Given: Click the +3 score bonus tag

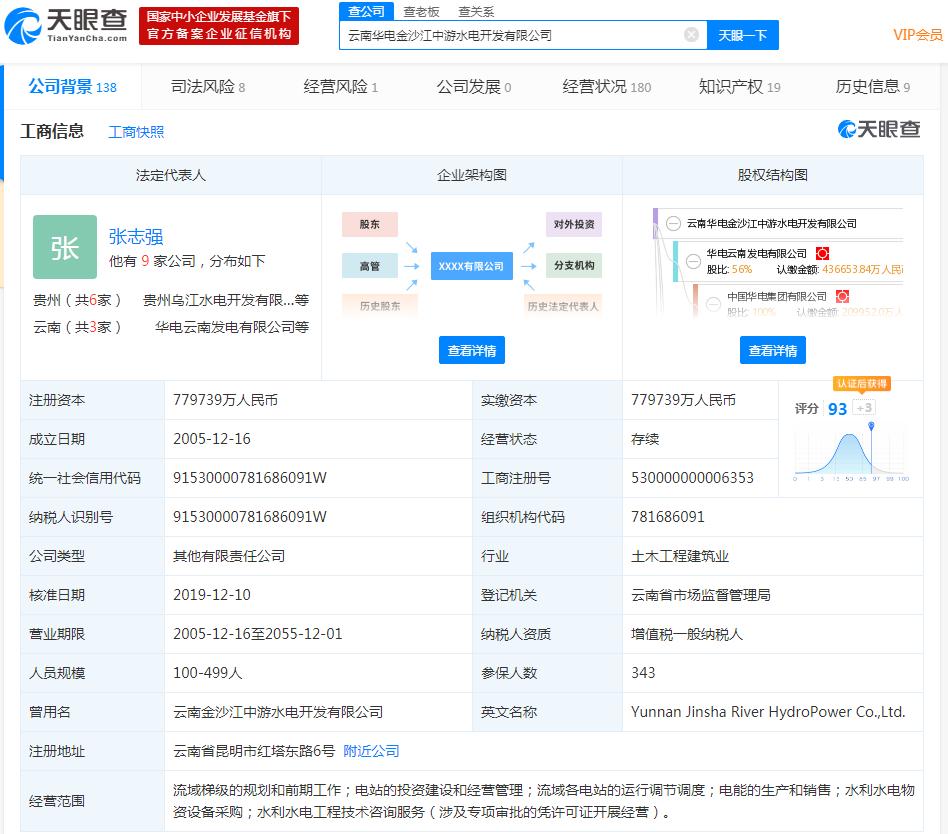Looking at the screenshot, I should (x=864, y=408).
